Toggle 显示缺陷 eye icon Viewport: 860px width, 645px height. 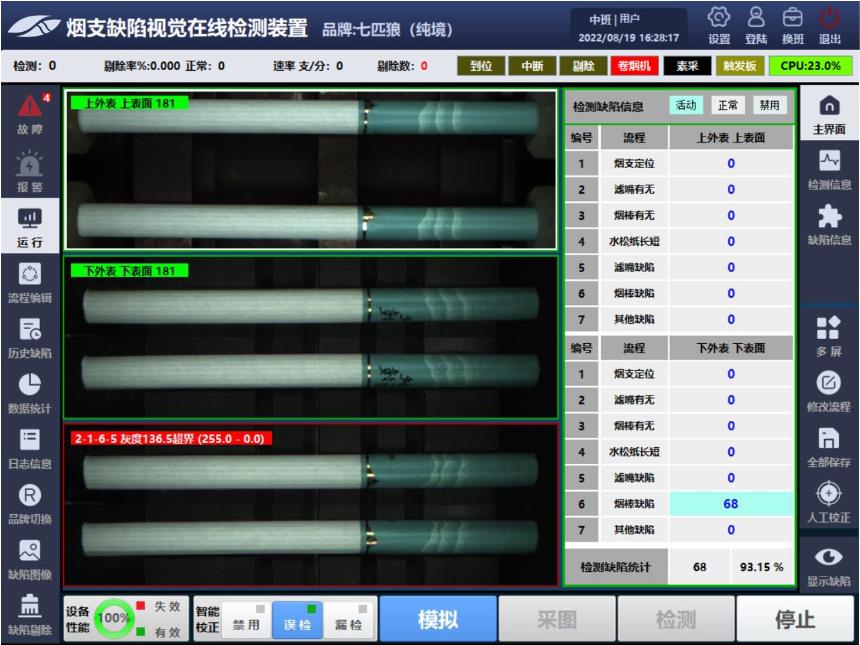828,564
